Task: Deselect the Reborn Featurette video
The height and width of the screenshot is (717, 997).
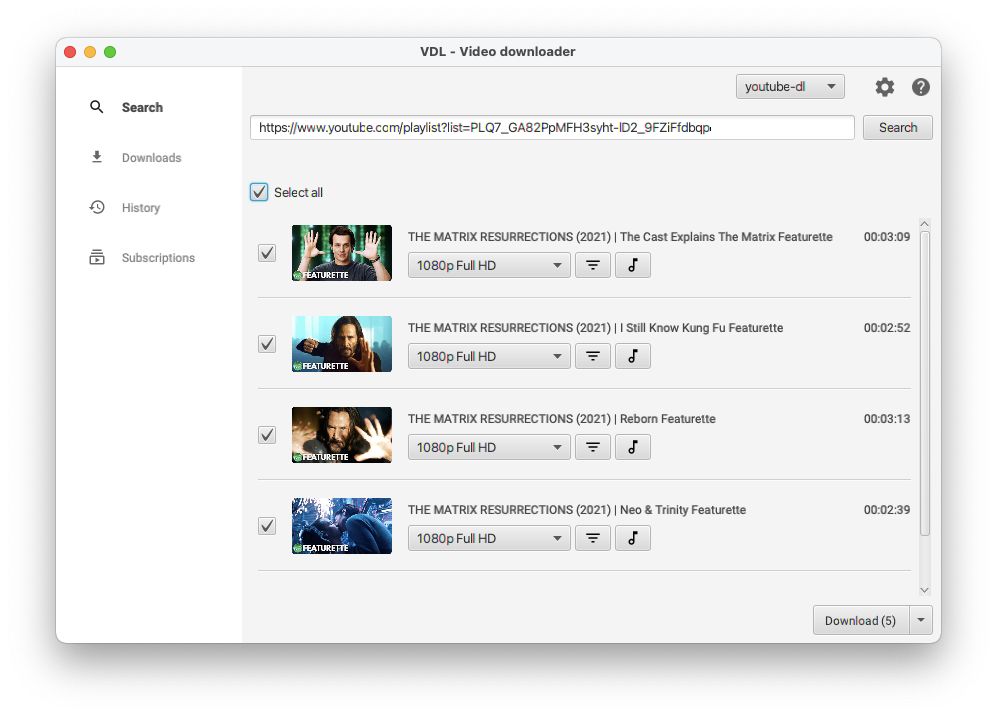Action: tap(266, 435)
